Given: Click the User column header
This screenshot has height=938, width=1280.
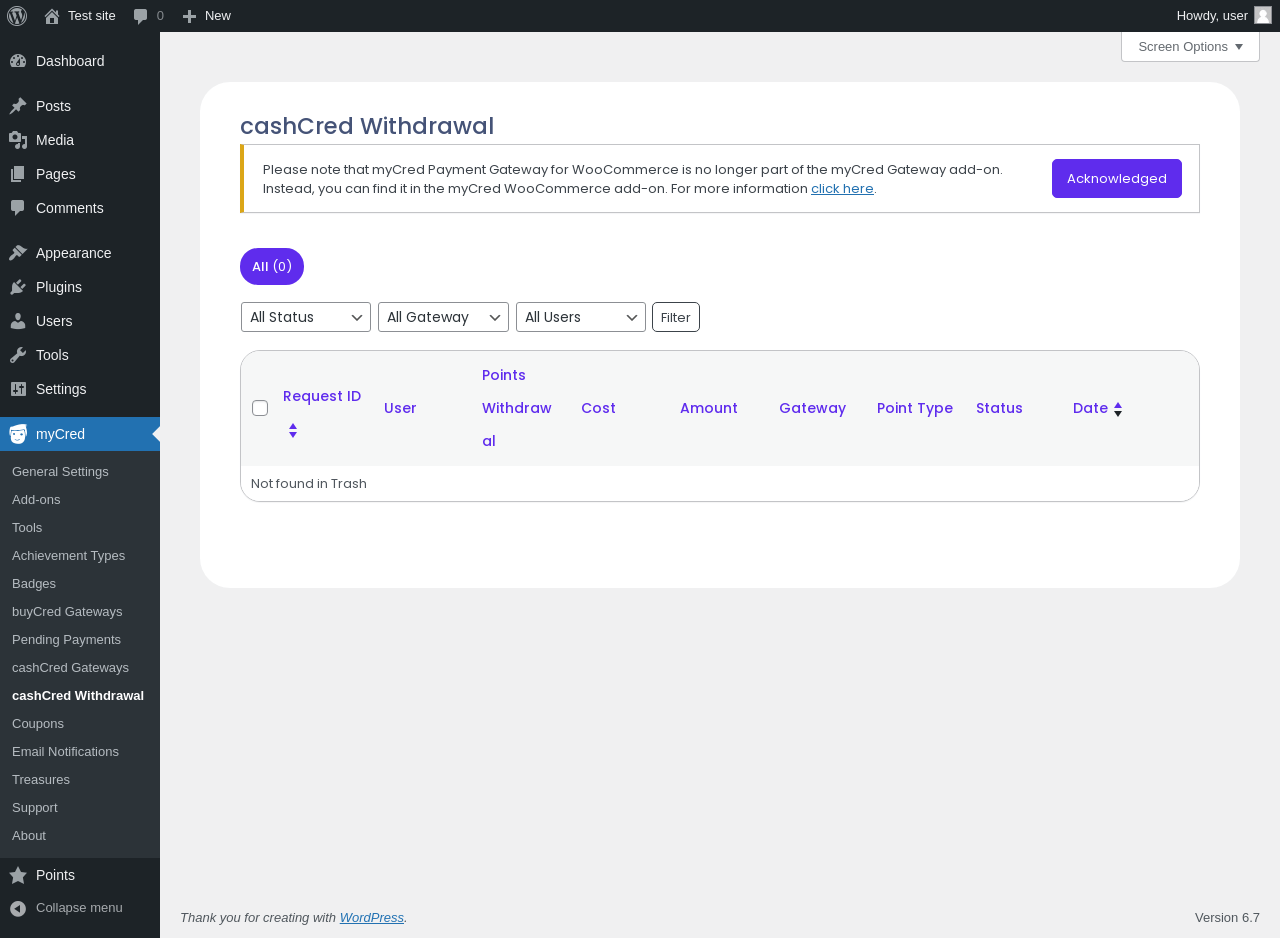Looking at the screenshot, I should click(400, 408).
